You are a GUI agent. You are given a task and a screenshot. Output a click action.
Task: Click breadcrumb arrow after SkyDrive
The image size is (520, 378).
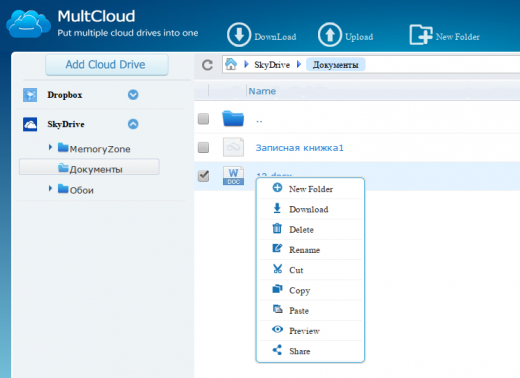coord(299,64)
